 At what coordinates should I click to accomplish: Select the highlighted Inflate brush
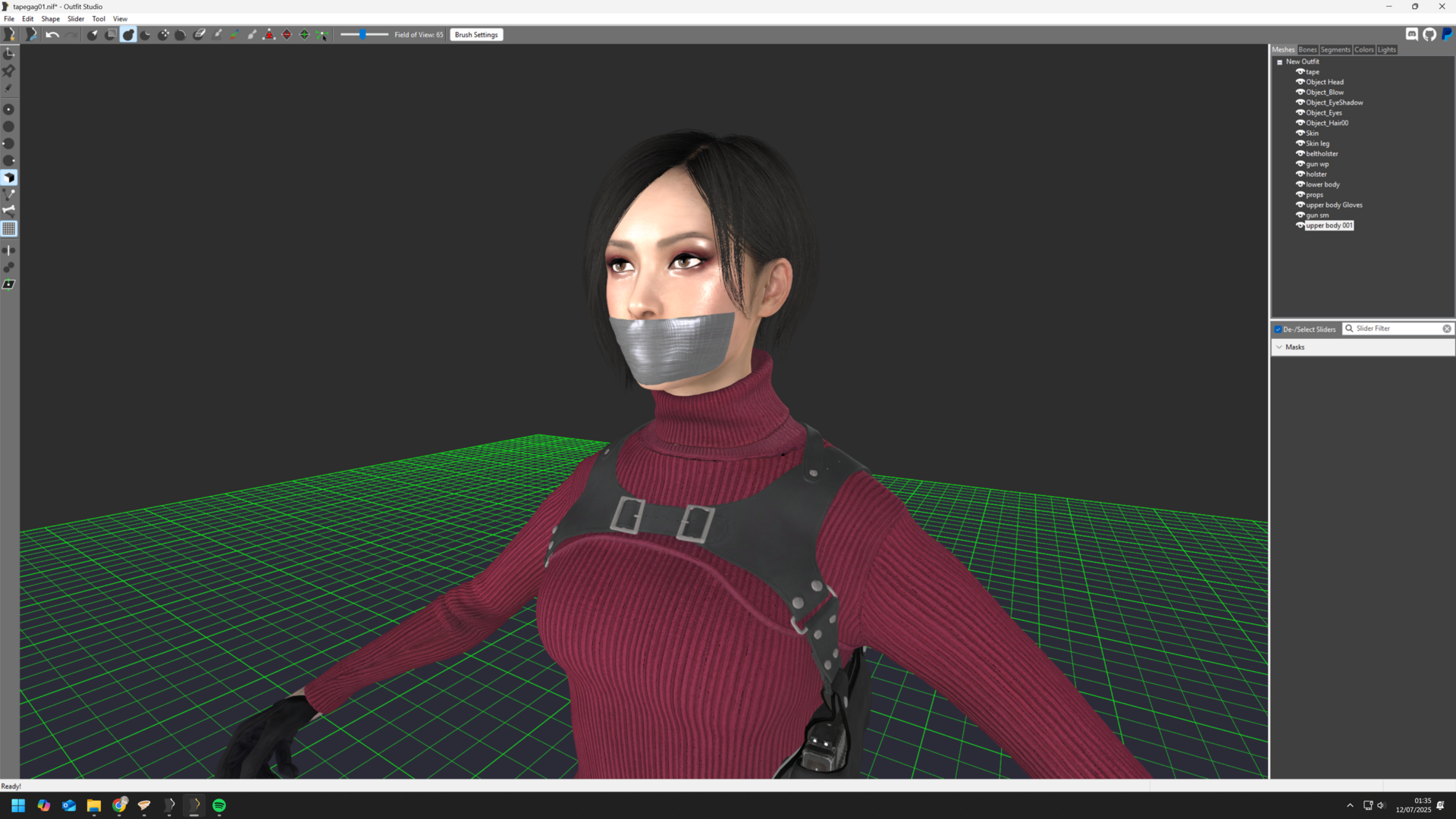(x=128, y=35)
